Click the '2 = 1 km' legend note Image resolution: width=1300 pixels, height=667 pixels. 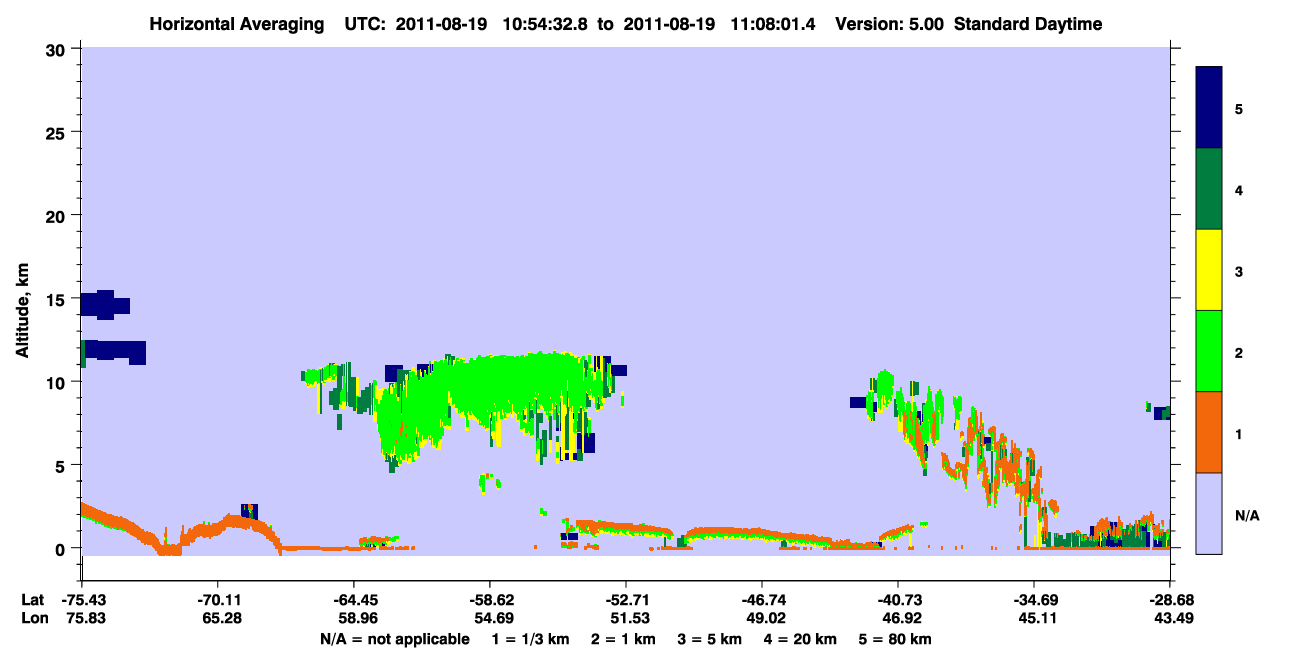623,639
